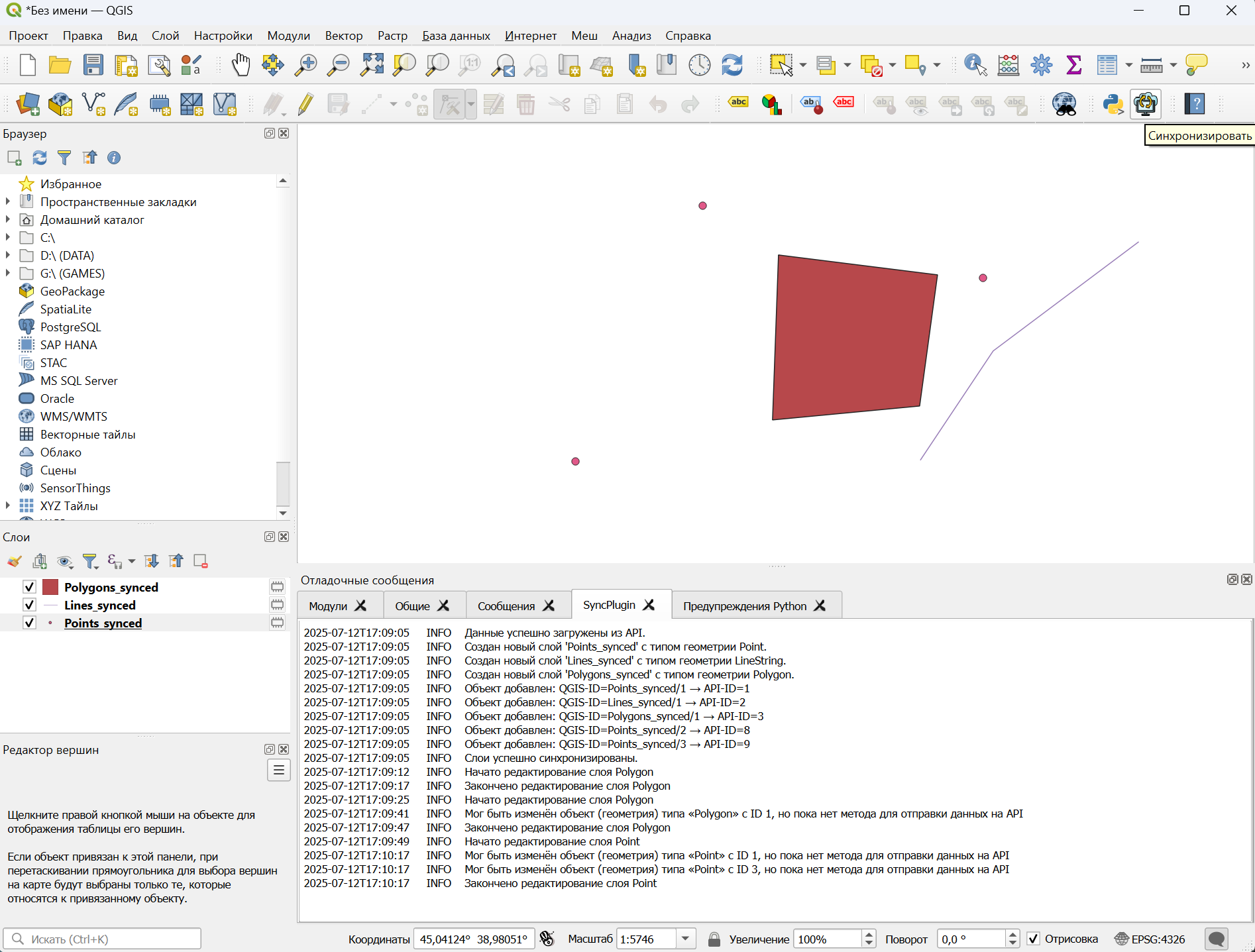This screenshot has width=1255, height=952.
Task: Close the Браузер panel
Action: coord(284,133)
